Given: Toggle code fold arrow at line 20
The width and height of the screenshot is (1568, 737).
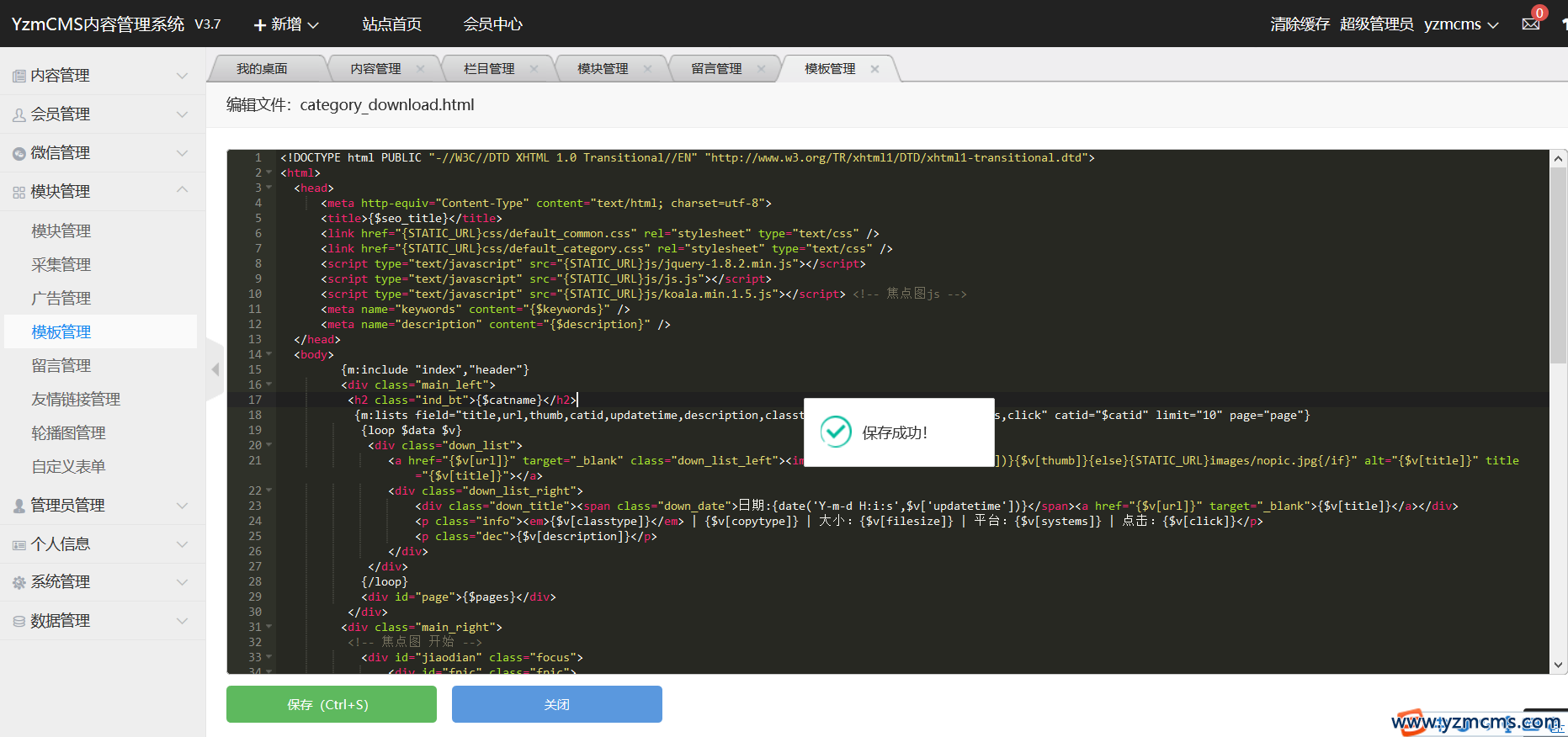Looking at the screenshot, I should pyautogui.click(x=269, y=446).
